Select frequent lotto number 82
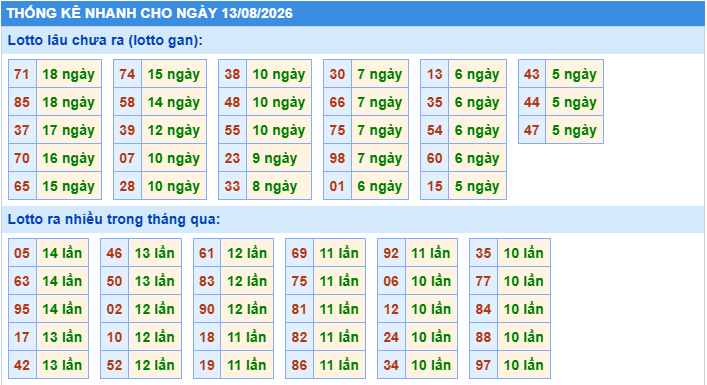Image resolution: width=707 pixels, height=385 pixels. [x=299, y=337]
